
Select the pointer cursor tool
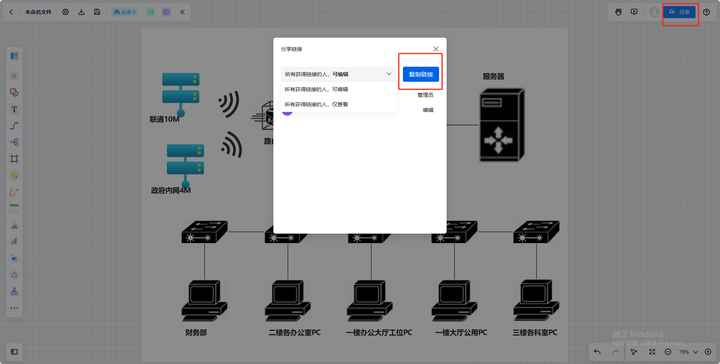[x=634, y=352]
